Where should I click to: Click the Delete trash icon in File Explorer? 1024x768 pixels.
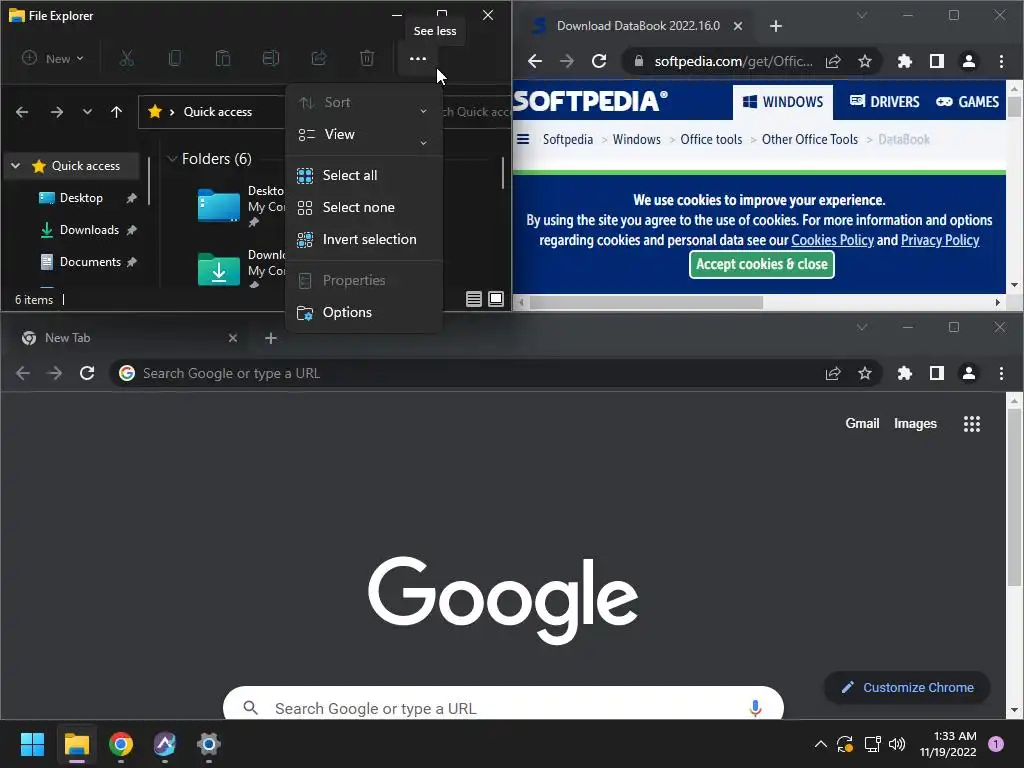click(367, 59)
